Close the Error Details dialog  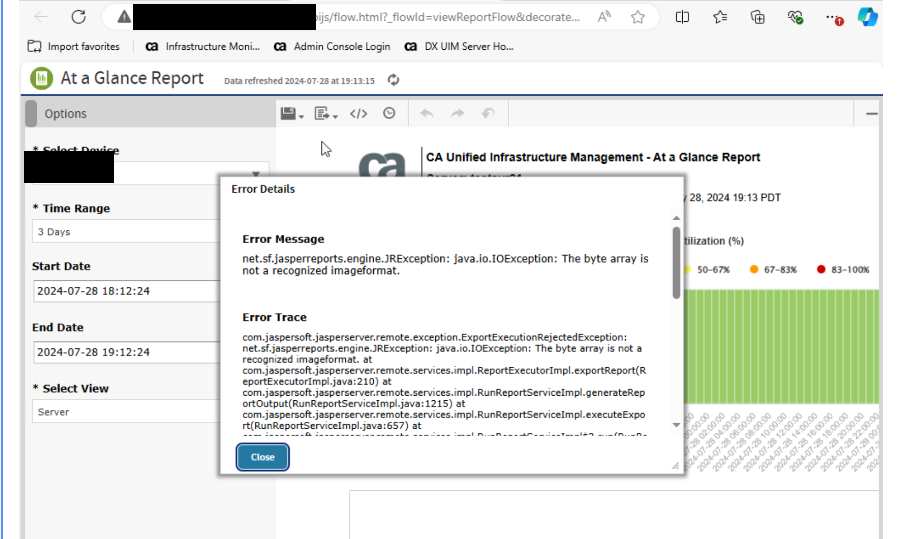[262, 457]
